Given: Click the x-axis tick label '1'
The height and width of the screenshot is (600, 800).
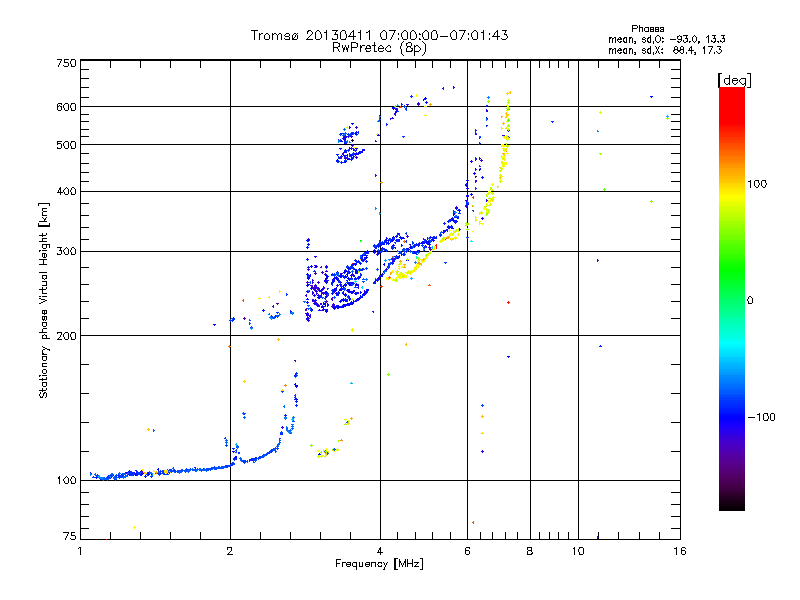Looking at the screenshot, I should click(80, 551).
